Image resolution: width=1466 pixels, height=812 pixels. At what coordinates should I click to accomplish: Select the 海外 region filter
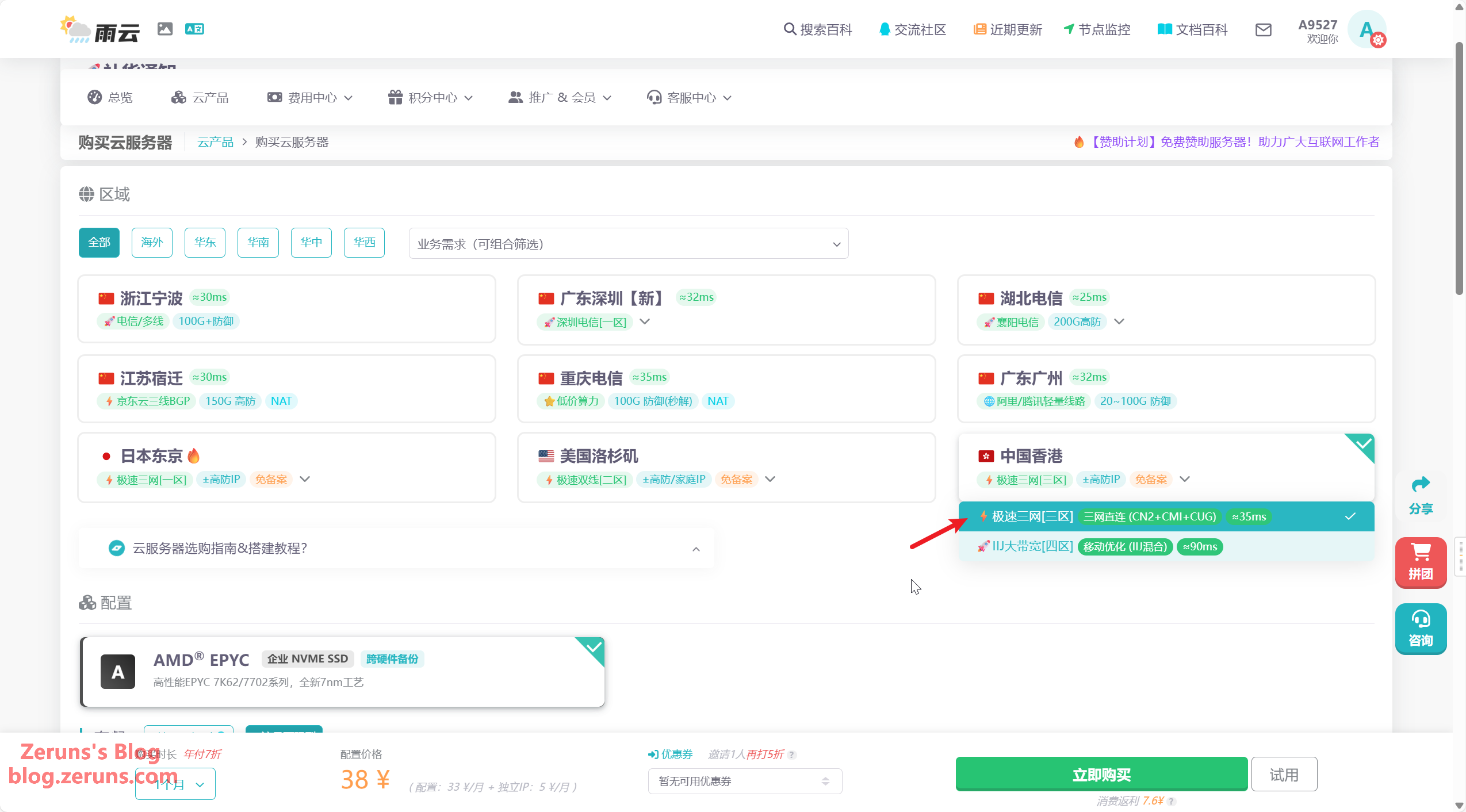coord(152,242)
